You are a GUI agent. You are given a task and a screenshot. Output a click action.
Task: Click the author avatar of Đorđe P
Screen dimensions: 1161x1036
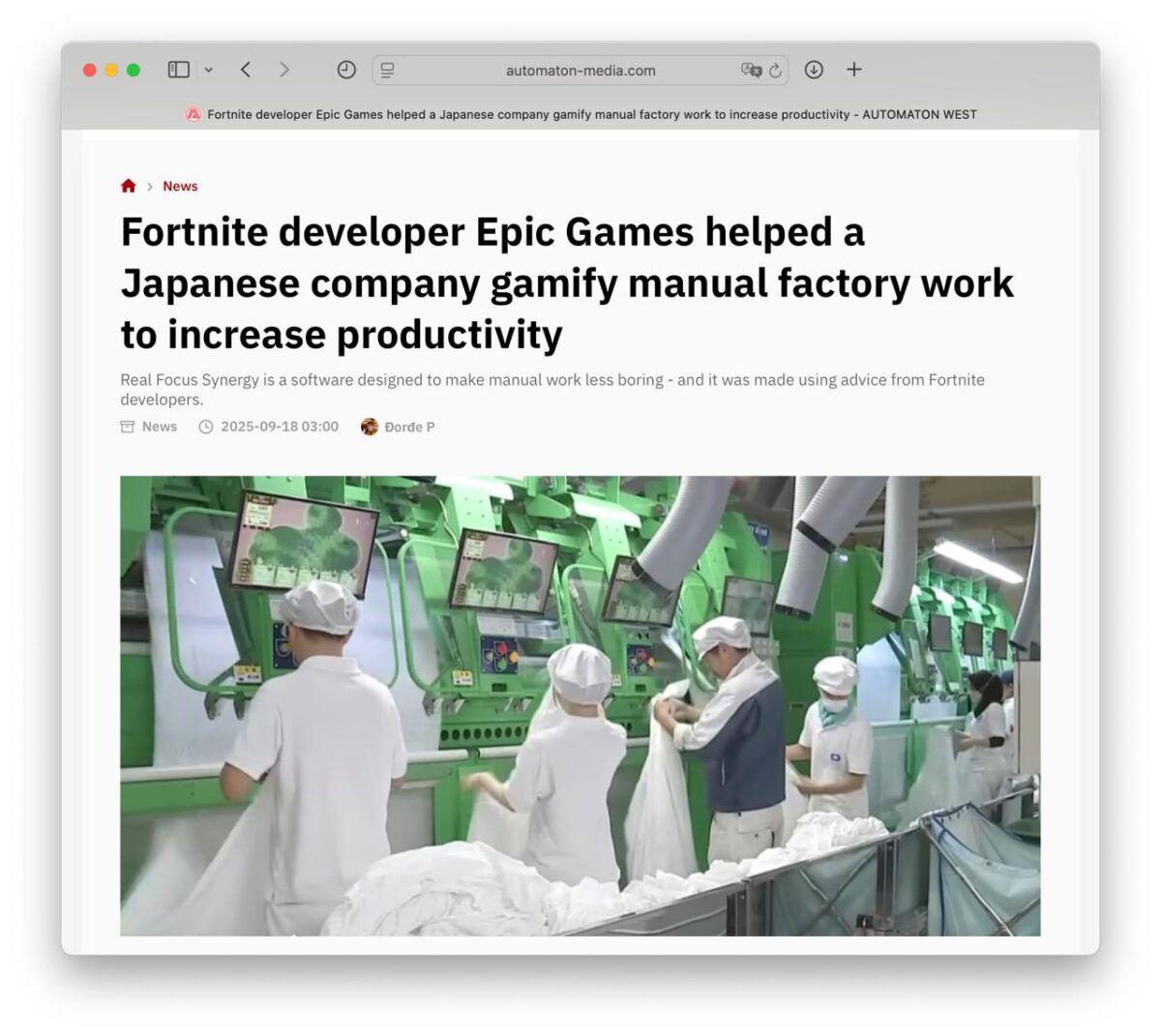point(369,426)
